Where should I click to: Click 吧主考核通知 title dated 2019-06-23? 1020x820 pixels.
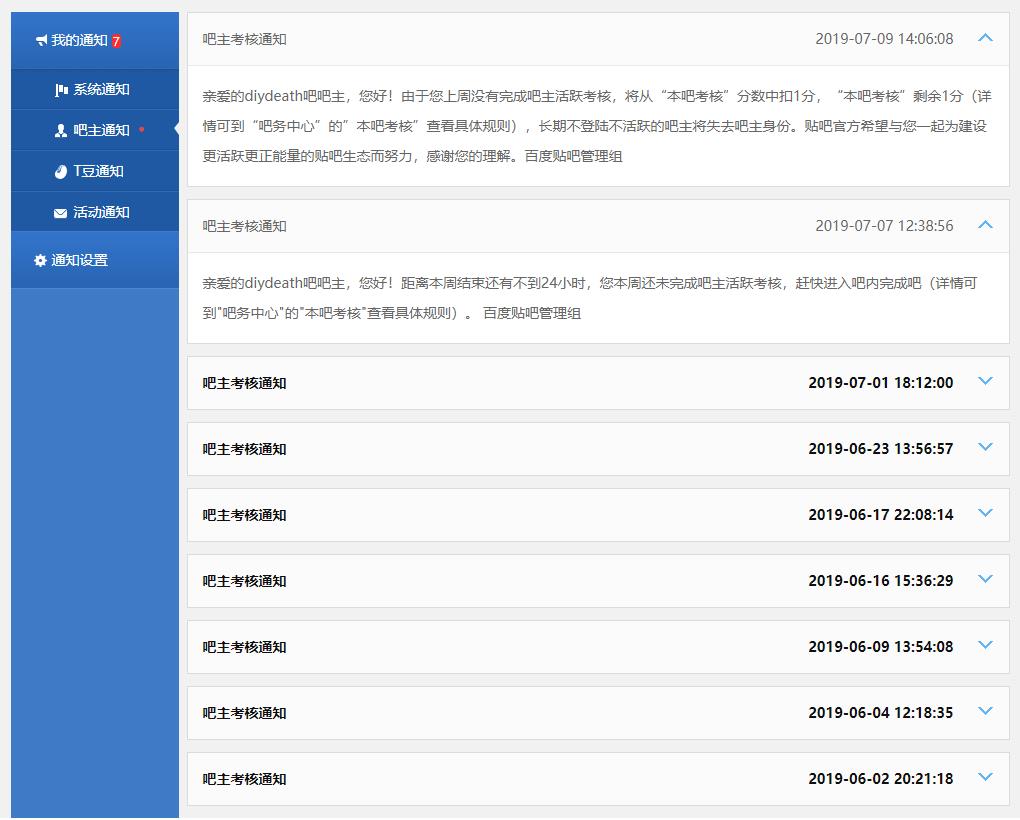coord(245,449)
